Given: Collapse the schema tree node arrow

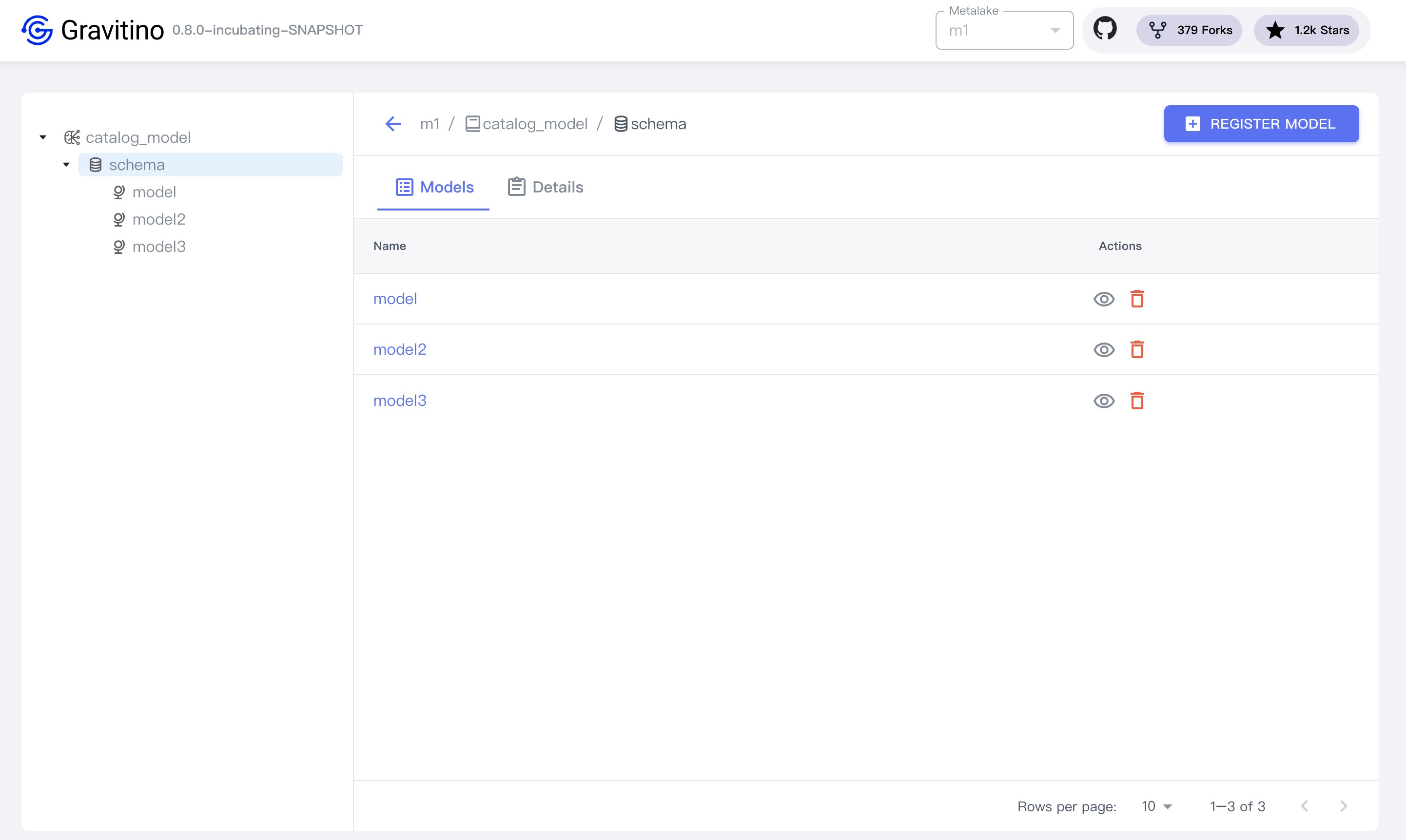Looking at the screenshot, I should point(66,165).
